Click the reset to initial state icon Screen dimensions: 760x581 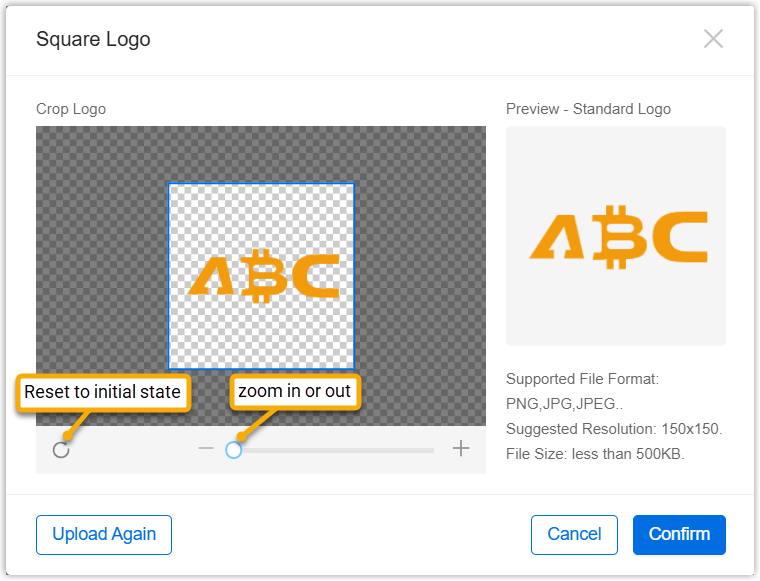[61, 450]
